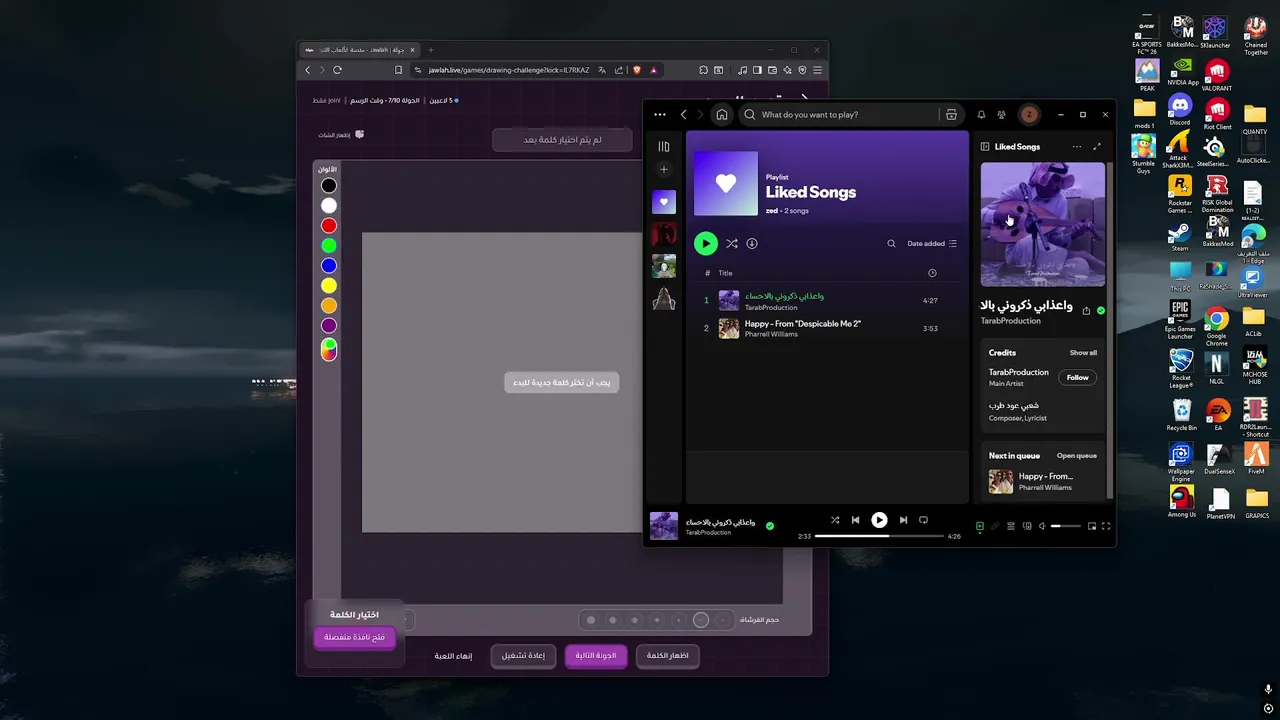Go to Spotify Home

click(722, 114)
